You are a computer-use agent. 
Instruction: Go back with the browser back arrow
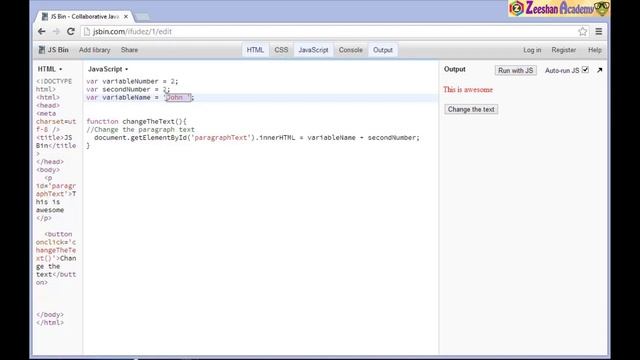point(42,31)
